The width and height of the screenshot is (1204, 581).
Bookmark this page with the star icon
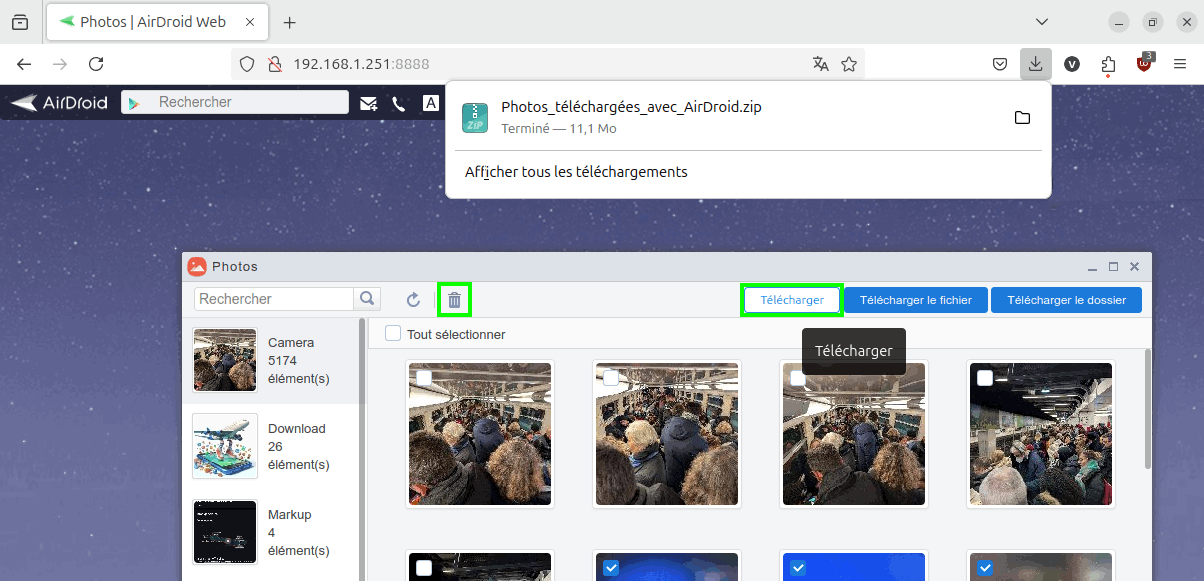coord(849,64)
